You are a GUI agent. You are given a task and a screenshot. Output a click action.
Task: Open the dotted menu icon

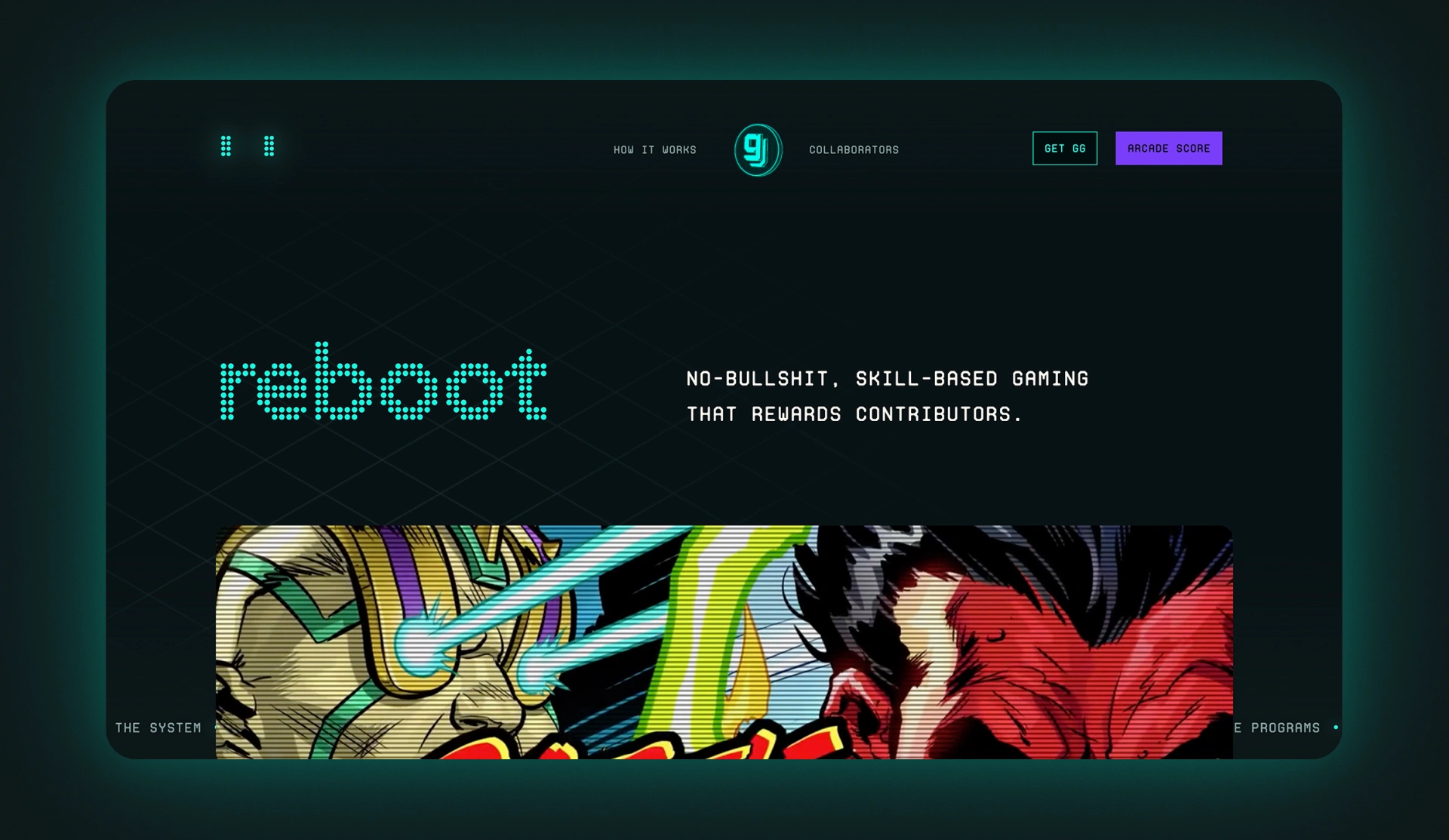(248, 146)
